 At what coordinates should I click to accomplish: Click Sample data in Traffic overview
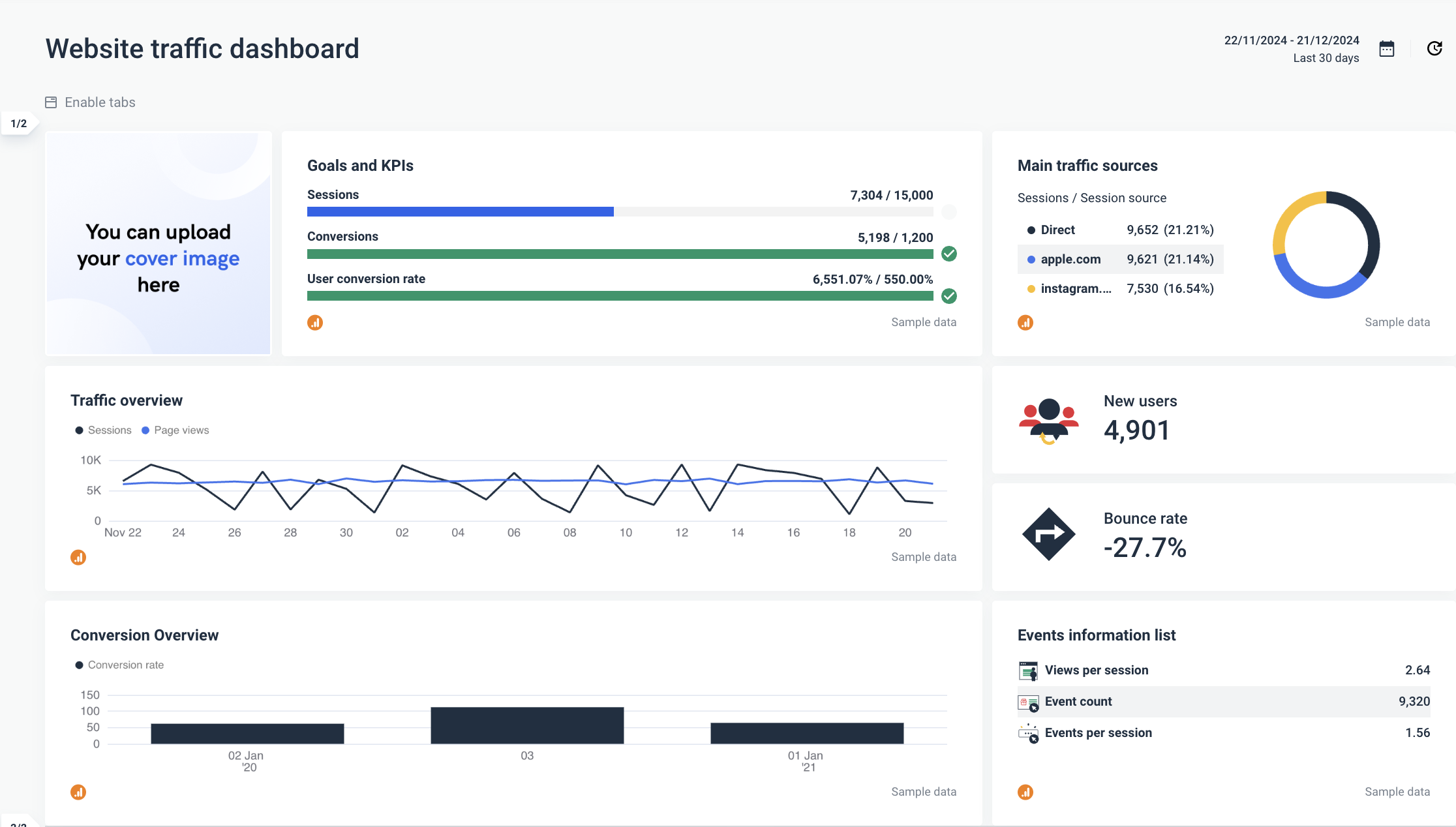[924, 557]
